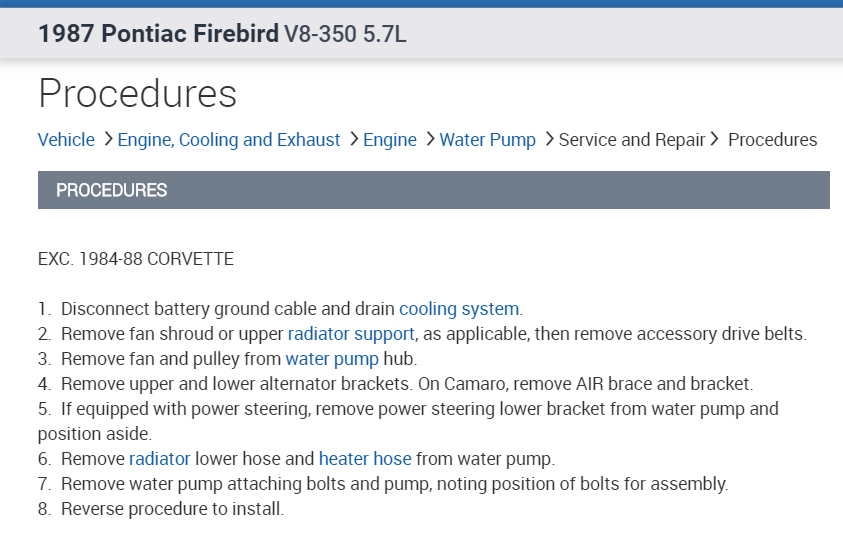Image resolution: width=843 pixels, height=556 pixels.
Task: Open the cooling system link in step 1
Action: tap(459, 309)
